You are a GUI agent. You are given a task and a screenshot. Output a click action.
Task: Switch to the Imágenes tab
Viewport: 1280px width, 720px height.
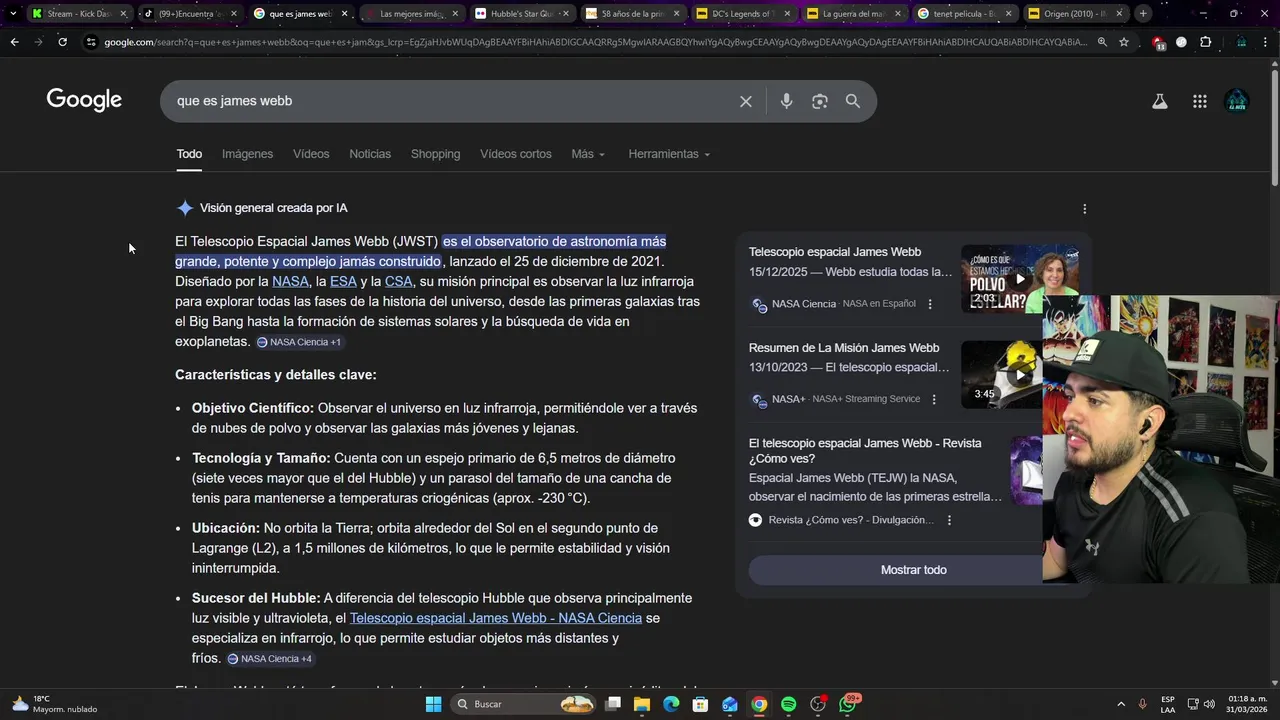coord(247,154)
